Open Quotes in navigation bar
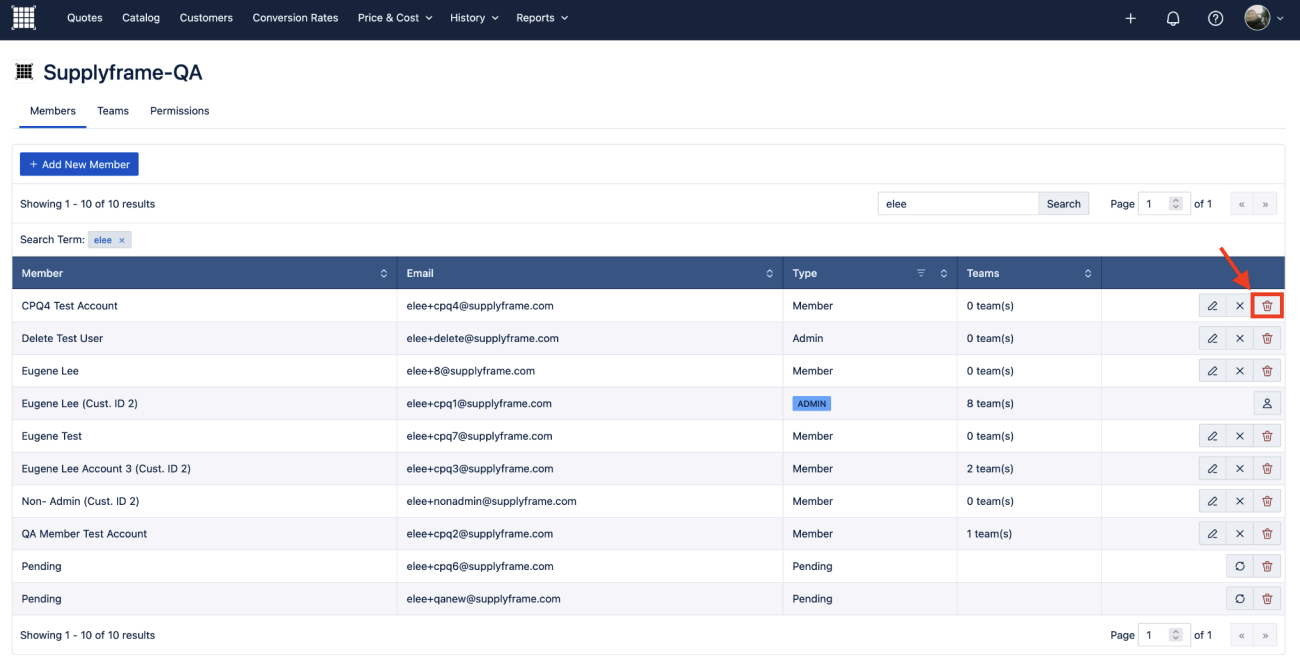The image size is (1300, 658). pos(85,18)
